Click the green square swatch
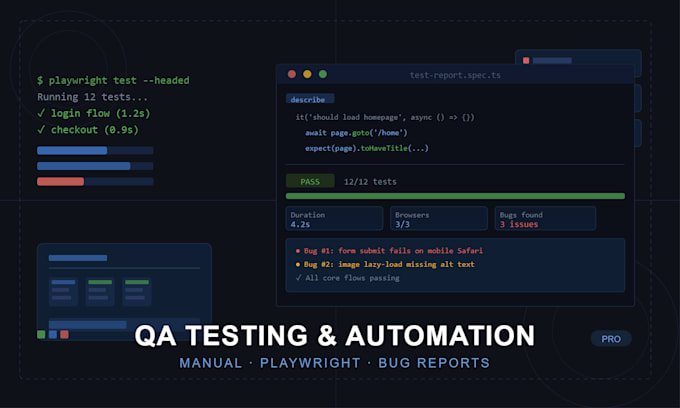Screen dimensions: 680x408 (41, 334)
